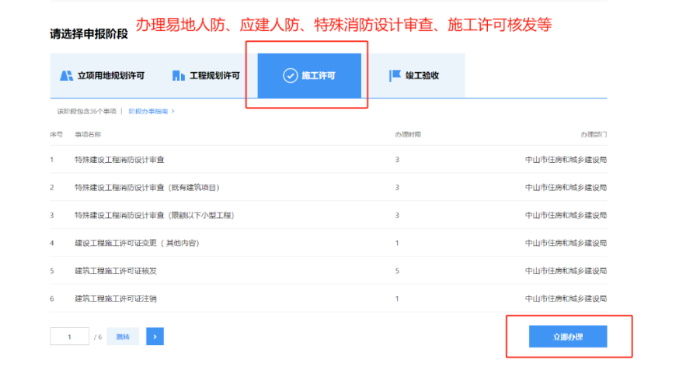The height and width of the screenshot is (373, 700).
Task: Select row 建设工程施工许可证变更（其他内容）
Action: (x=329, y=243)
